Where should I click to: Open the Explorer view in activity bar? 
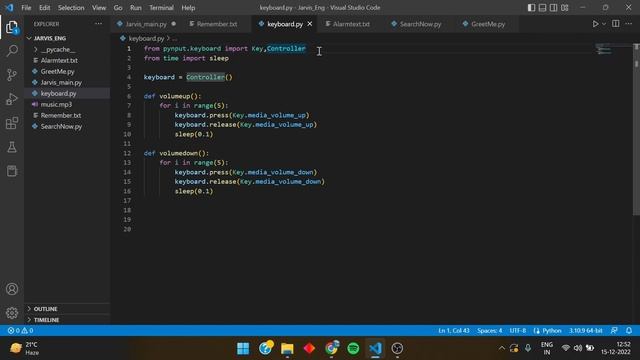tap(12, 27)
